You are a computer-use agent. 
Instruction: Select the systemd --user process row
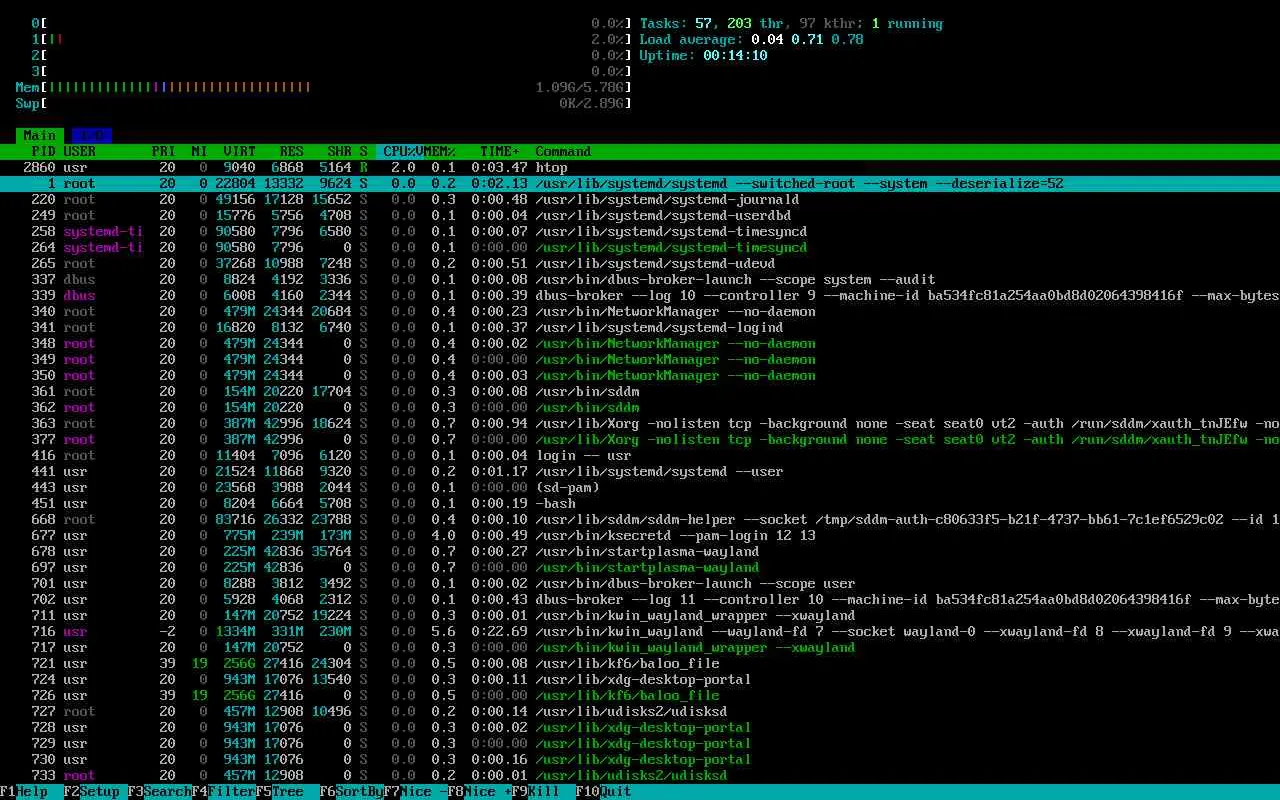(x=640, y=471)
